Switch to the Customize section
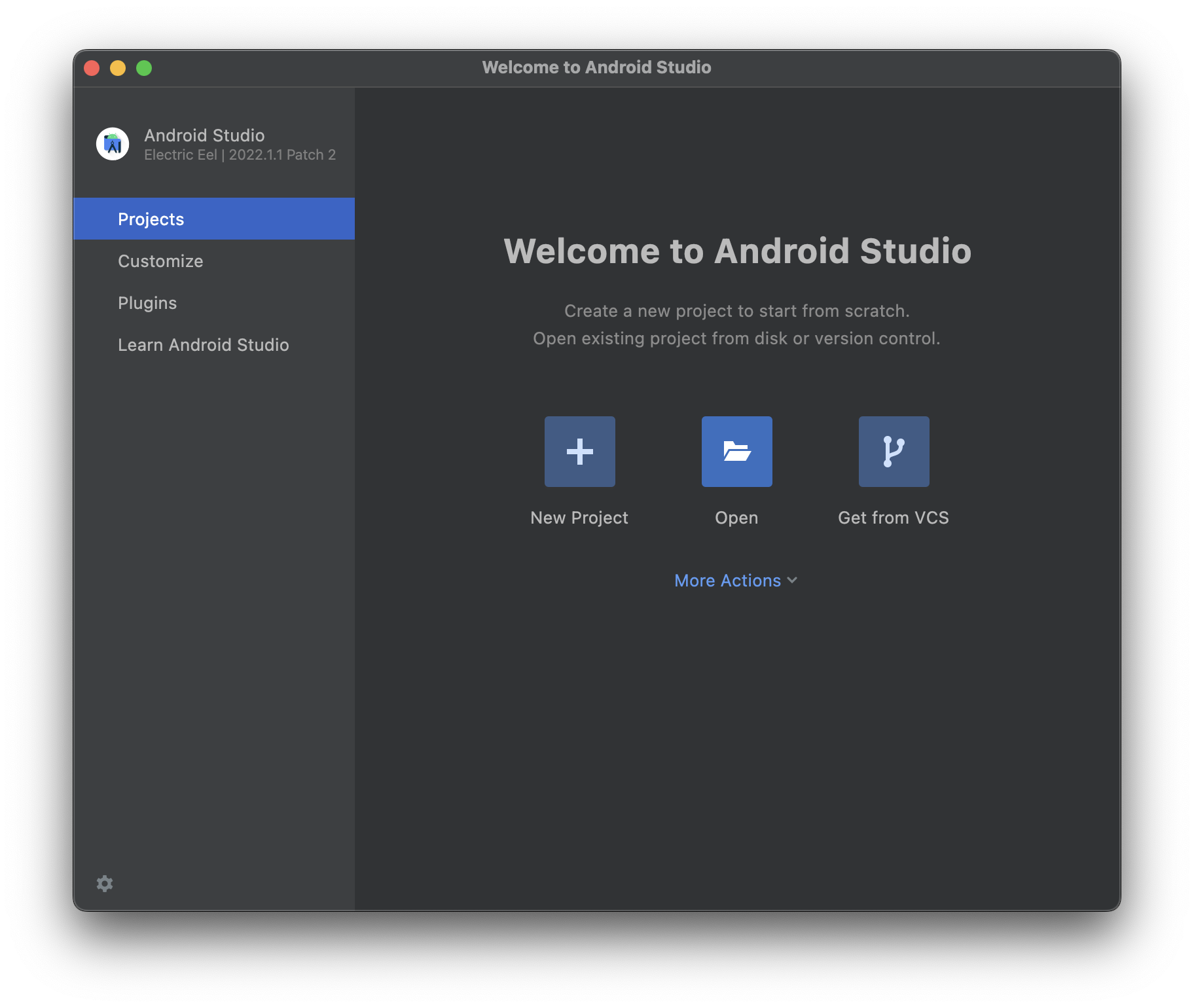 [x=160, y=261]
